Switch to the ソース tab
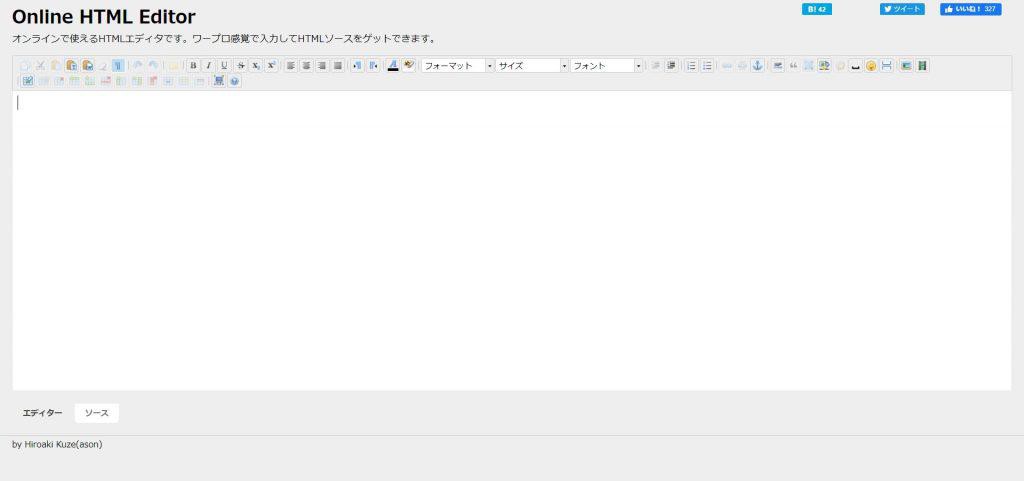Viewport: 1024px width, 481px height. 97,413
